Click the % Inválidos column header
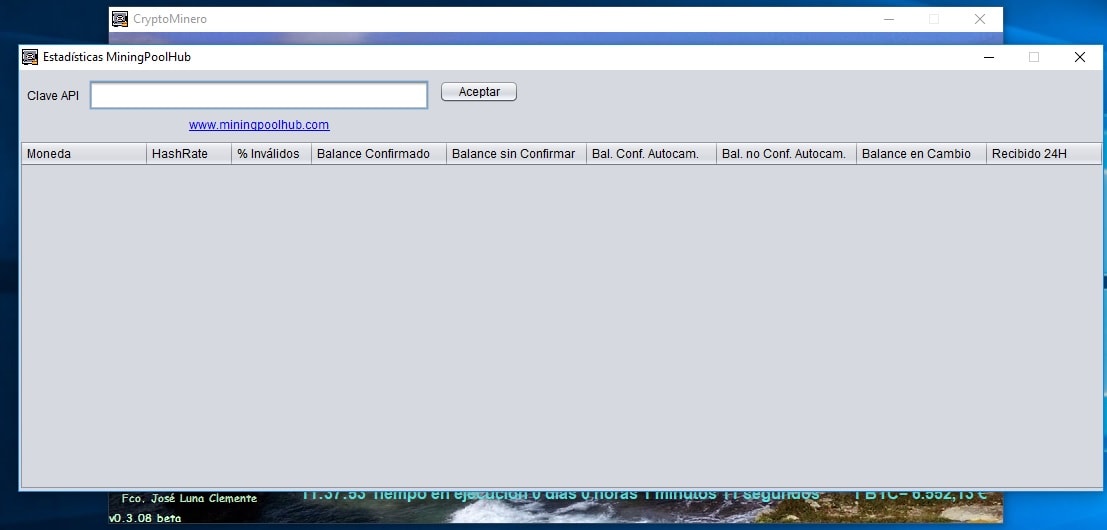The image size is (1107, 530). click(x=271, y=154)
